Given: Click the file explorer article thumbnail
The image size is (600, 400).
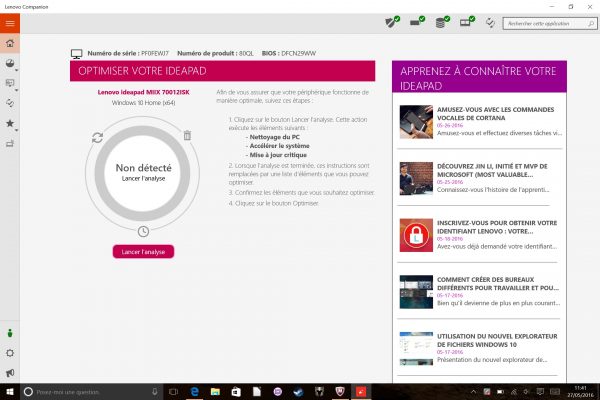Looking at the screenshot, I should coord(416,348).
